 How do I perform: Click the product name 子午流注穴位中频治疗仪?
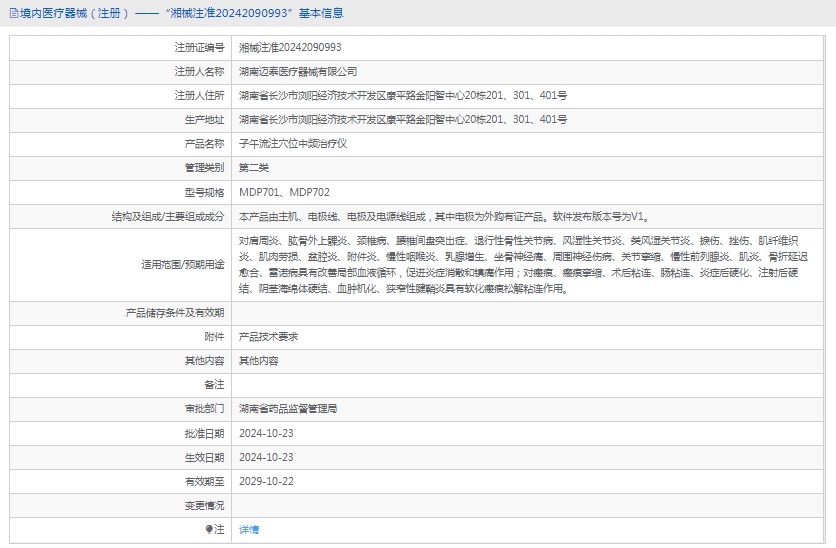click(x=293, y=144)
